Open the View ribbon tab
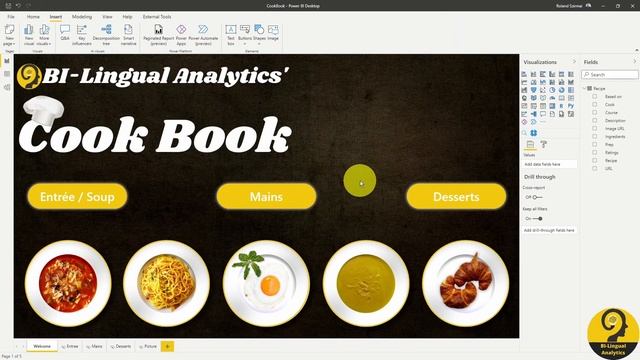640x360 pixels. pos(107,17)
